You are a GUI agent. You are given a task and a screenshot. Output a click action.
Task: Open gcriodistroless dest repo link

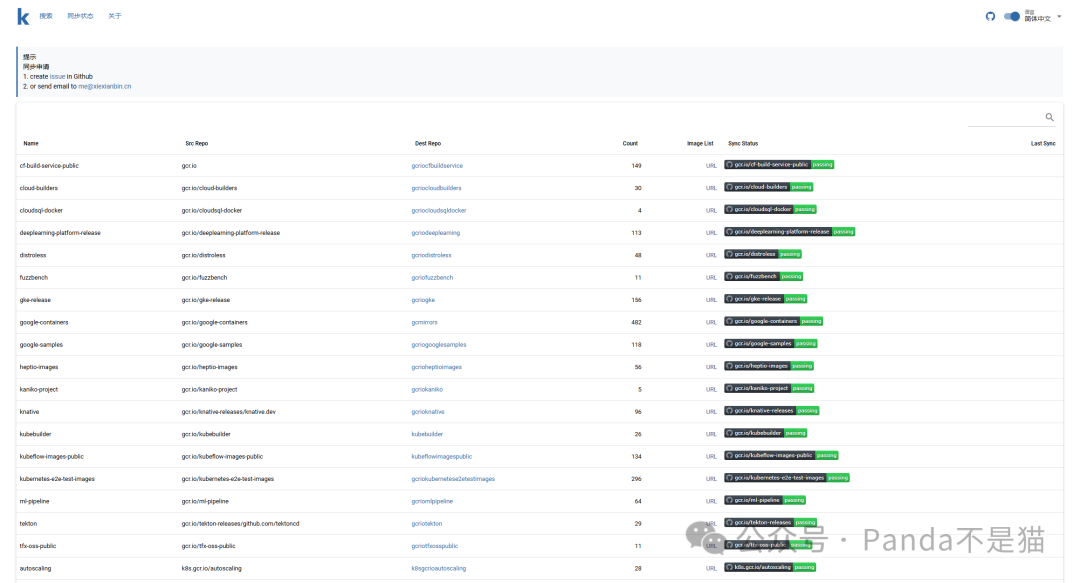click(431, 255)
